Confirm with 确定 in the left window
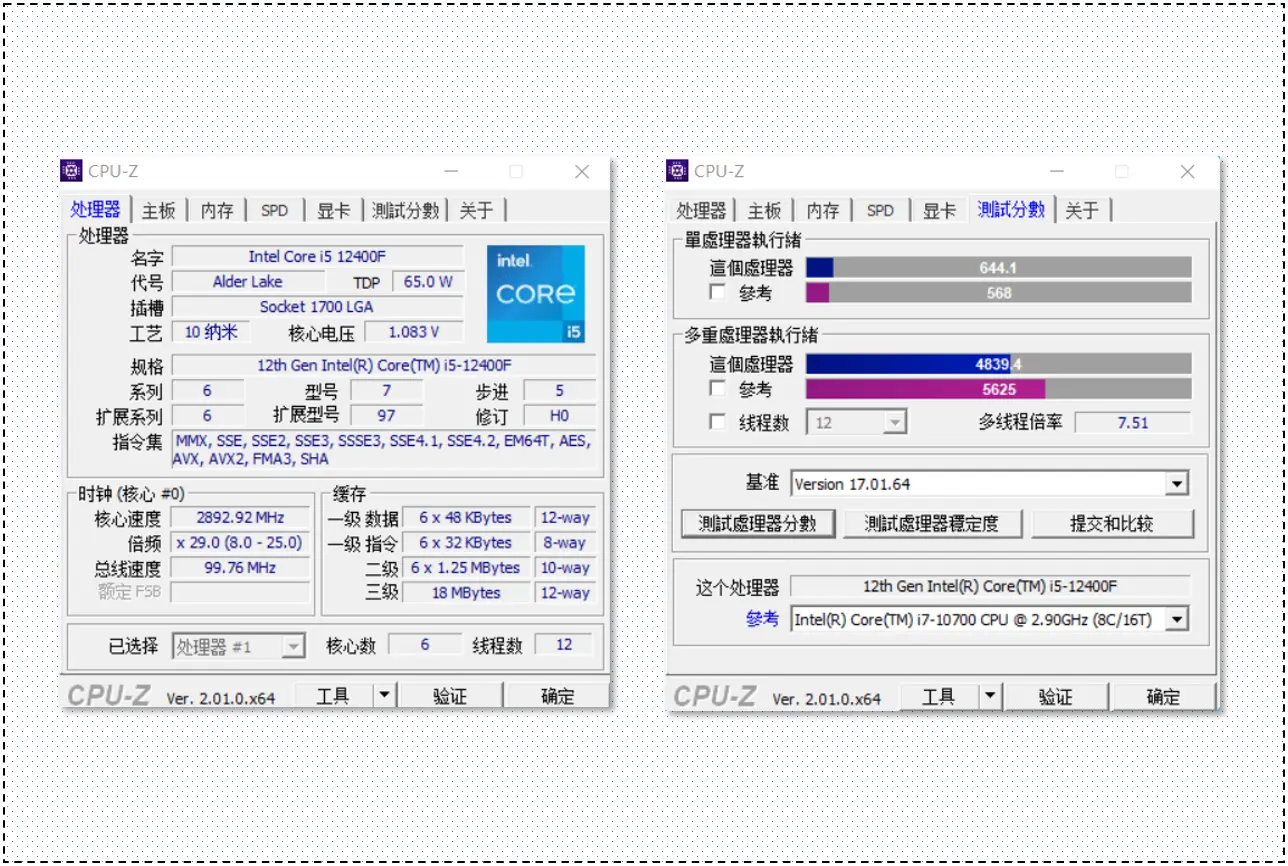This screenshot has width=1288, height=866. tap(557, 696)
